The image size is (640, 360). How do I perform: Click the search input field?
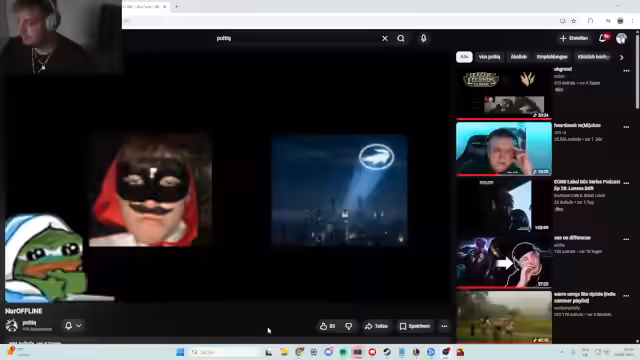pos(297,38)
